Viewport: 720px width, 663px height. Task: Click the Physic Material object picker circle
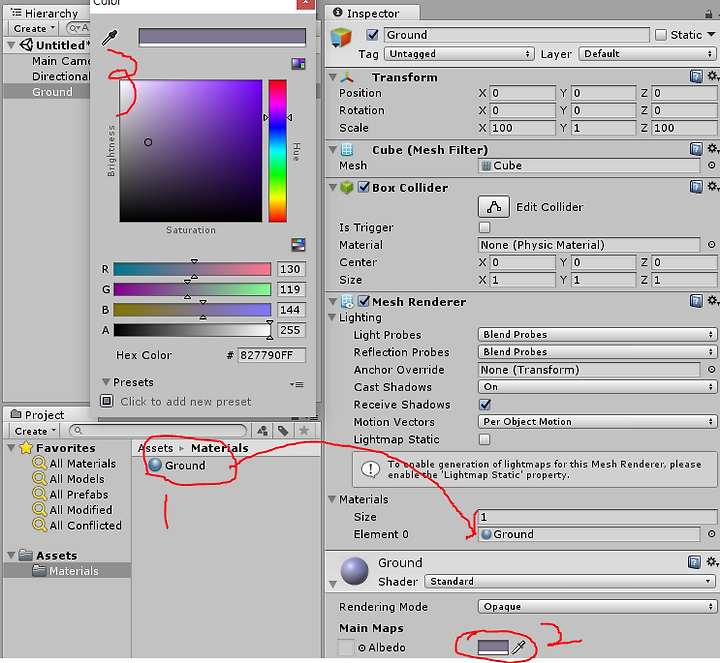point(711,245)
